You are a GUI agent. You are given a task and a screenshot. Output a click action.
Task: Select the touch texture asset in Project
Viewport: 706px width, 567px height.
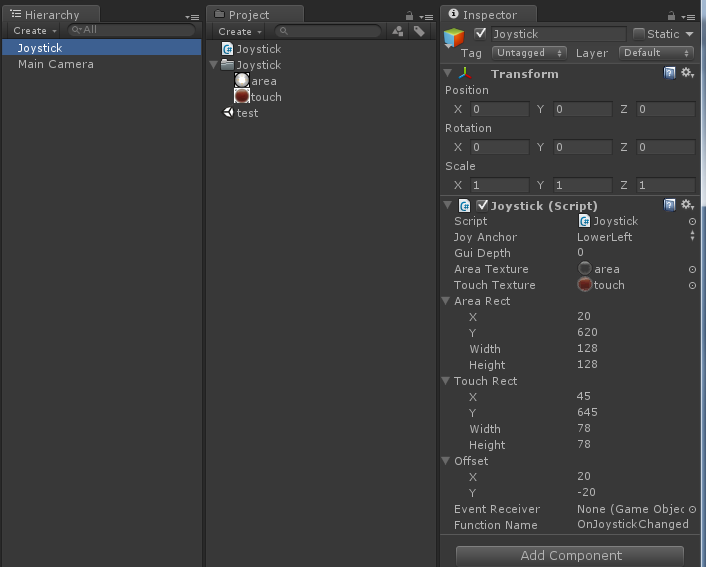(x=265, y=97)
